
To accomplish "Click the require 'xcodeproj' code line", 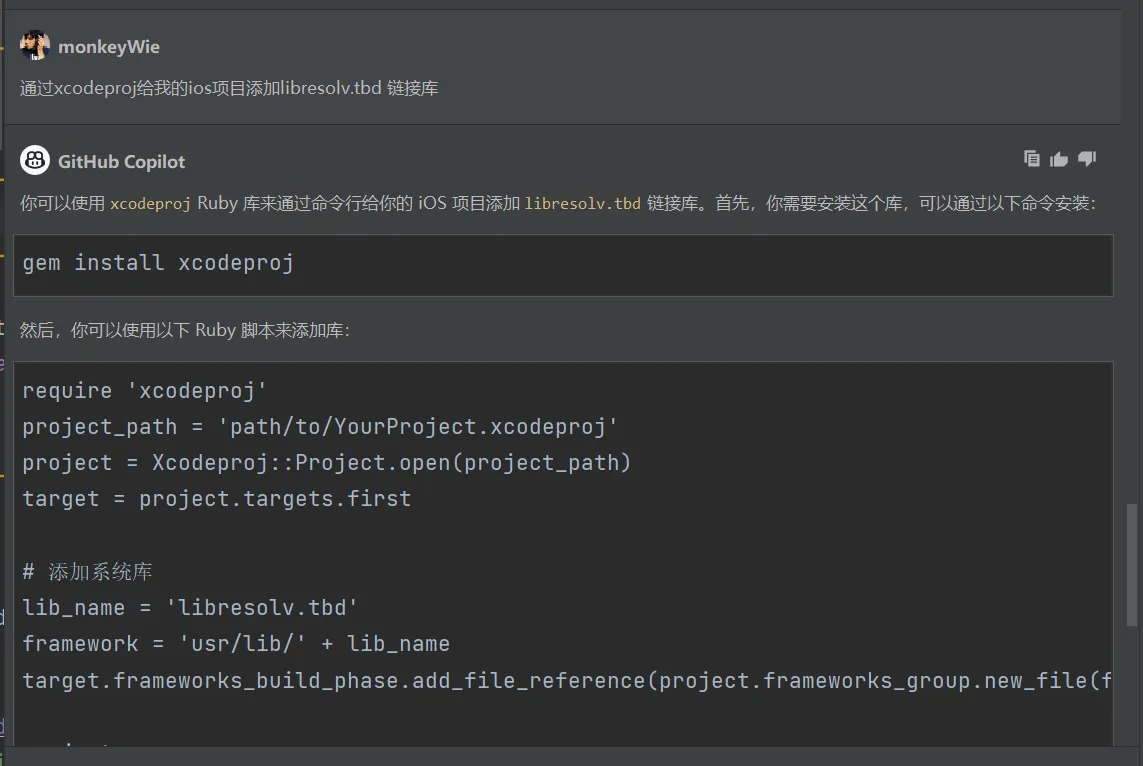I will [x=145, y=391].
